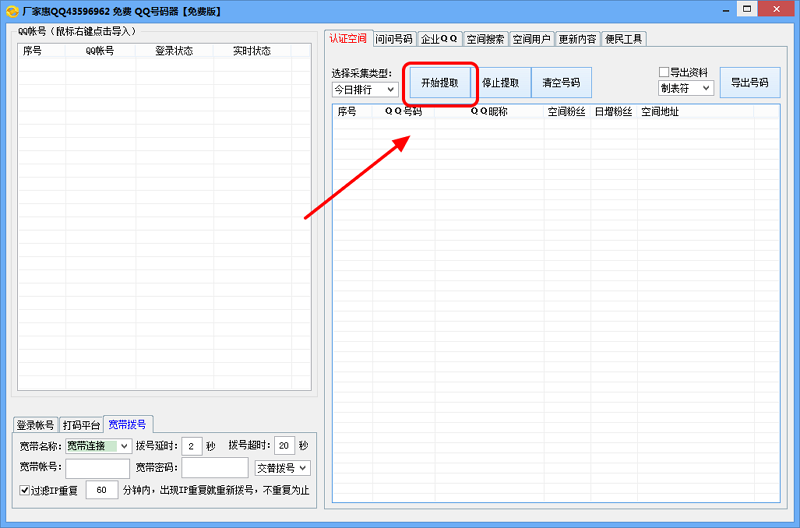Switch to the 认证空间 tab
Image resolution: width=800 pixels, height=528 pixels.
tap(348, 39)
